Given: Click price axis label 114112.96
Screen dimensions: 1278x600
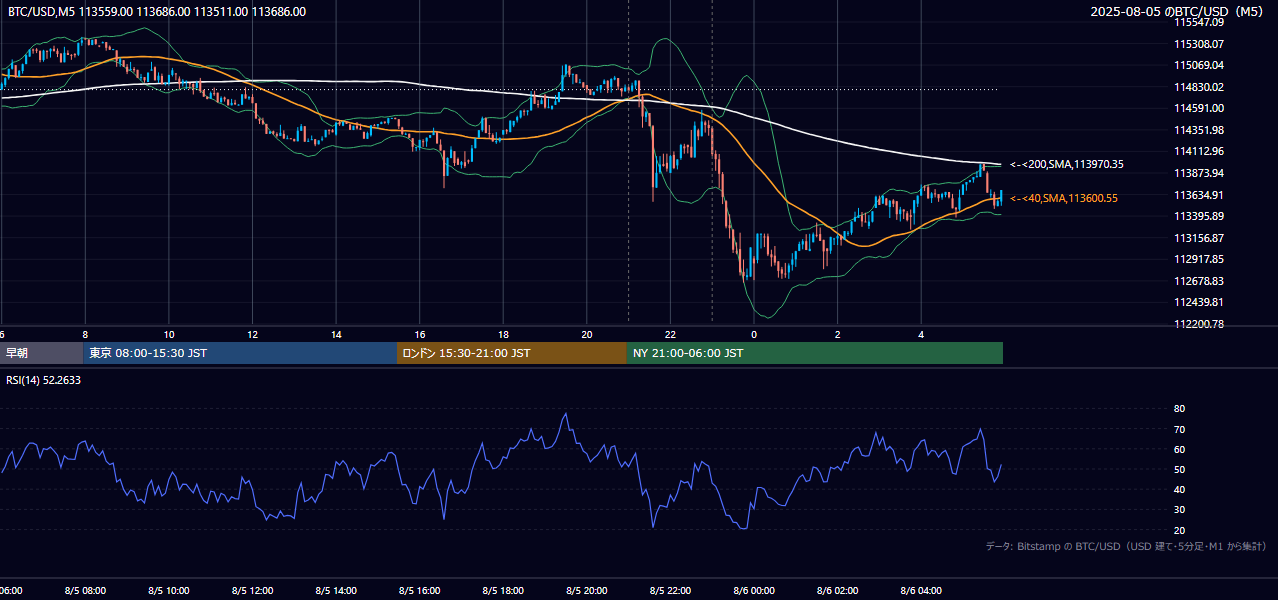Looking at the screenshot, I should click(x=1199, y=151).
